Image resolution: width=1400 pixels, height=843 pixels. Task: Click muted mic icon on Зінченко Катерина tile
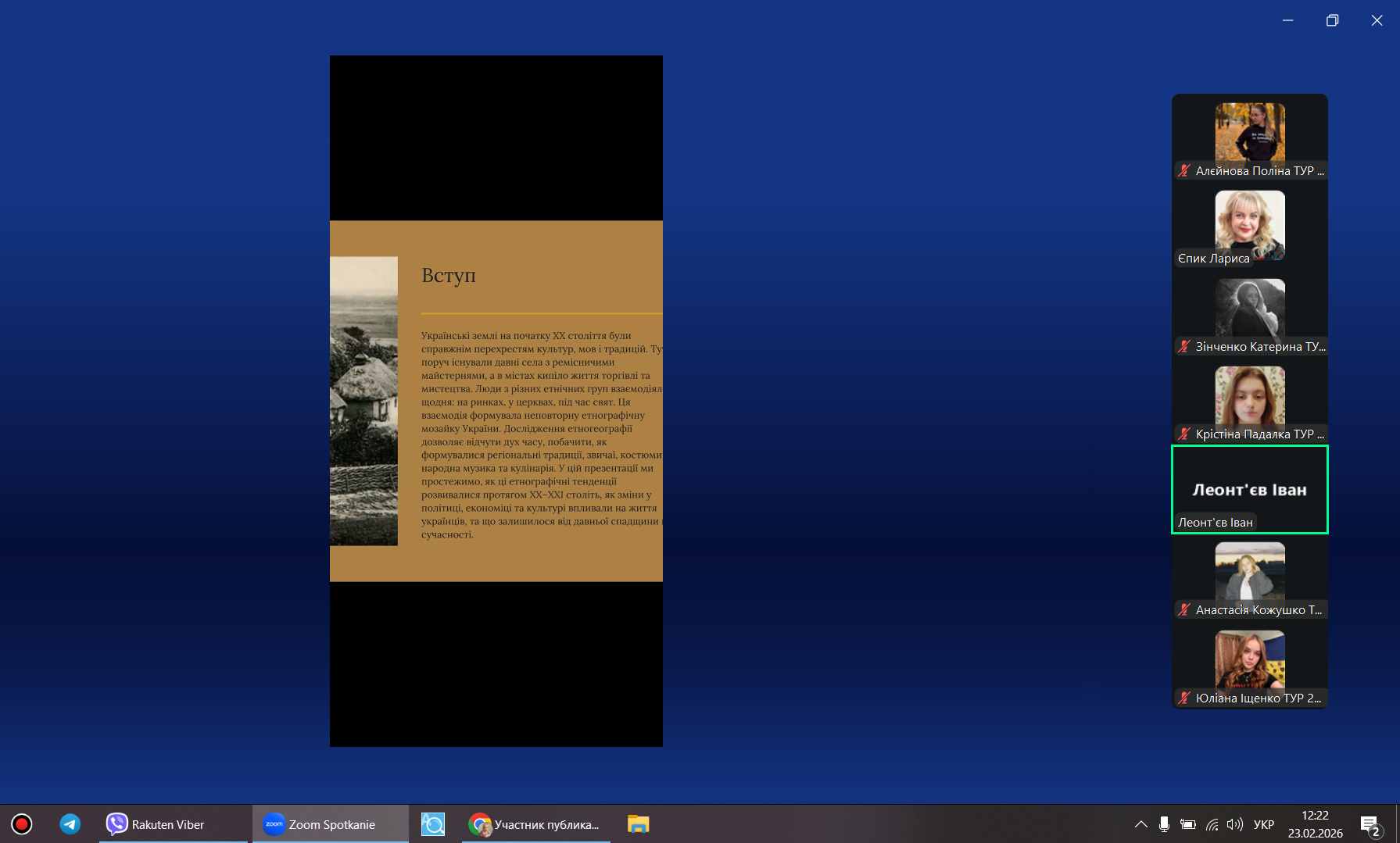[x=1185, y=347]
